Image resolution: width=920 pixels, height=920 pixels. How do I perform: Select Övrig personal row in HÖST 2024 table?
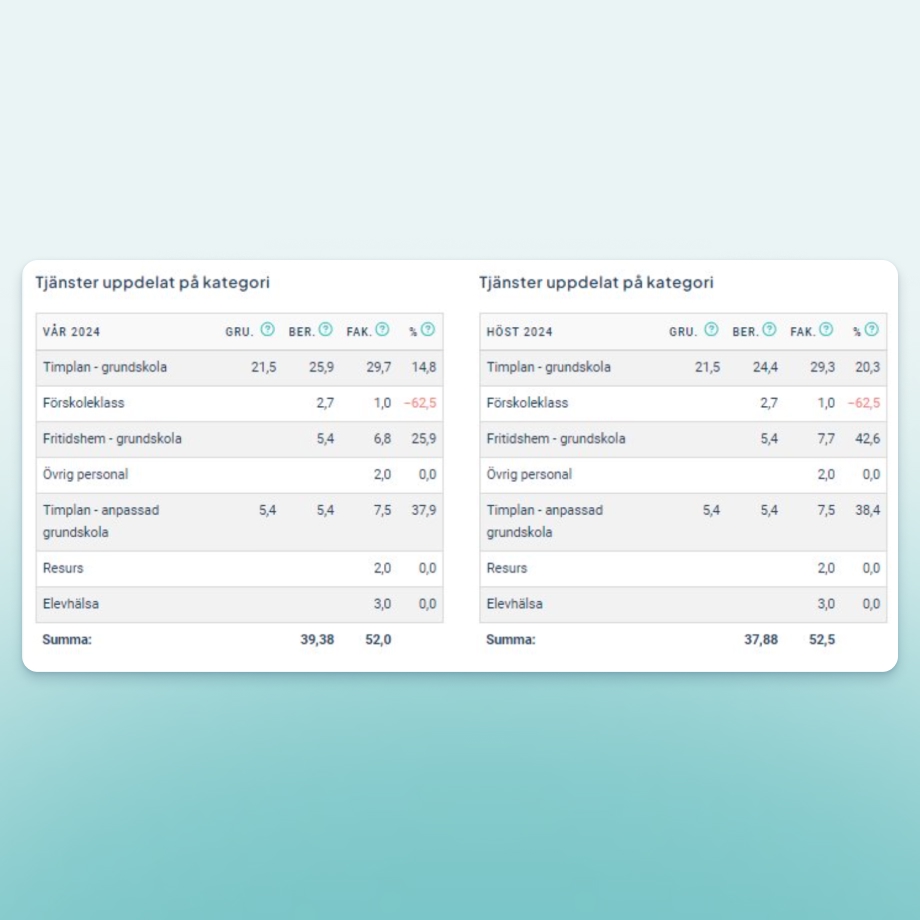coord(529,475)
